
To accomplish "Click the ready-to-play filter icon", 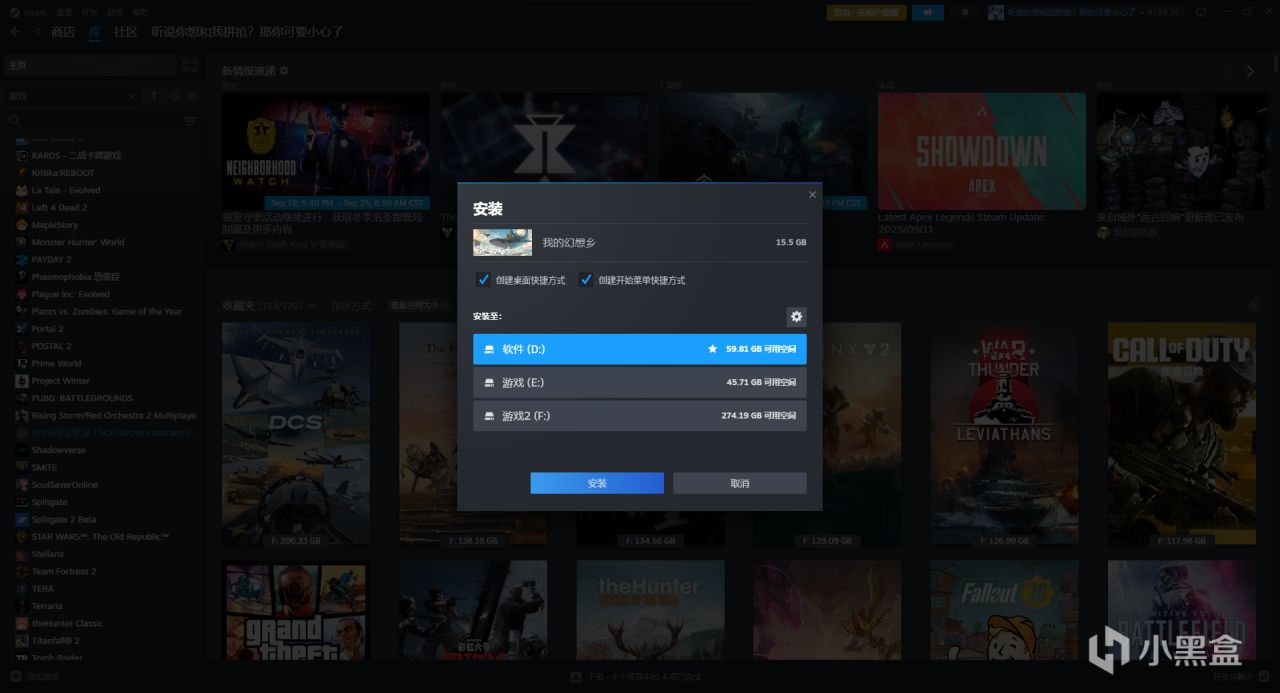I will pos(193,96).
